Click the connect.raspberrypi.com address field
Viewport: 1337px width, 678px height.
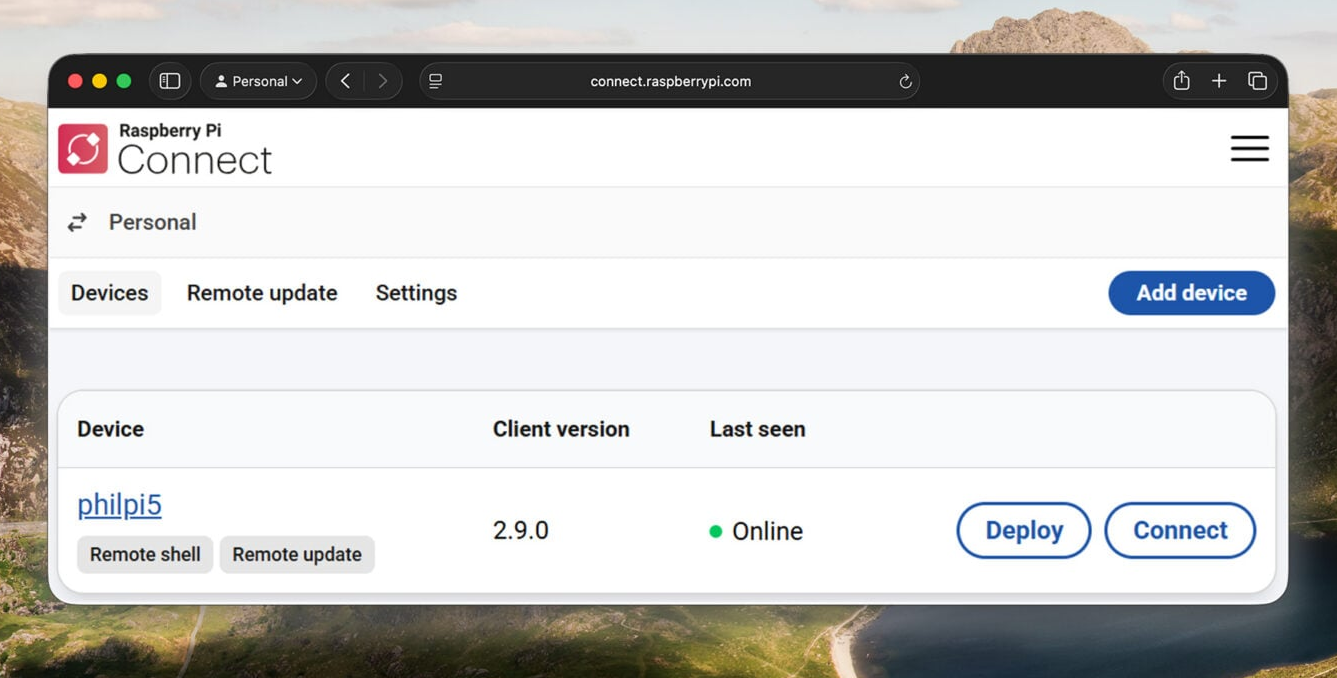tap(670, 82)
